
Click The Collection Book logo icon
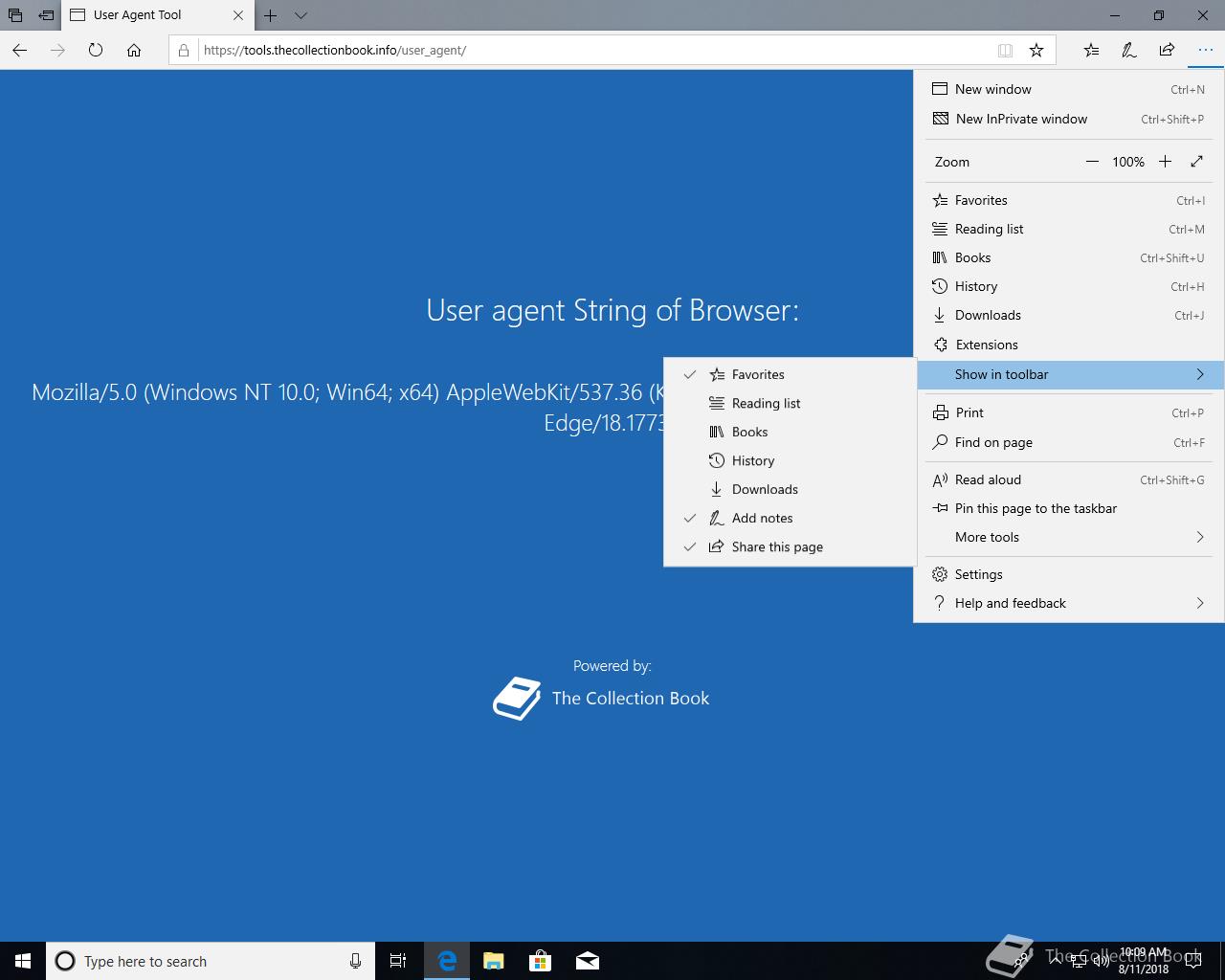click(x=517, y=699)
